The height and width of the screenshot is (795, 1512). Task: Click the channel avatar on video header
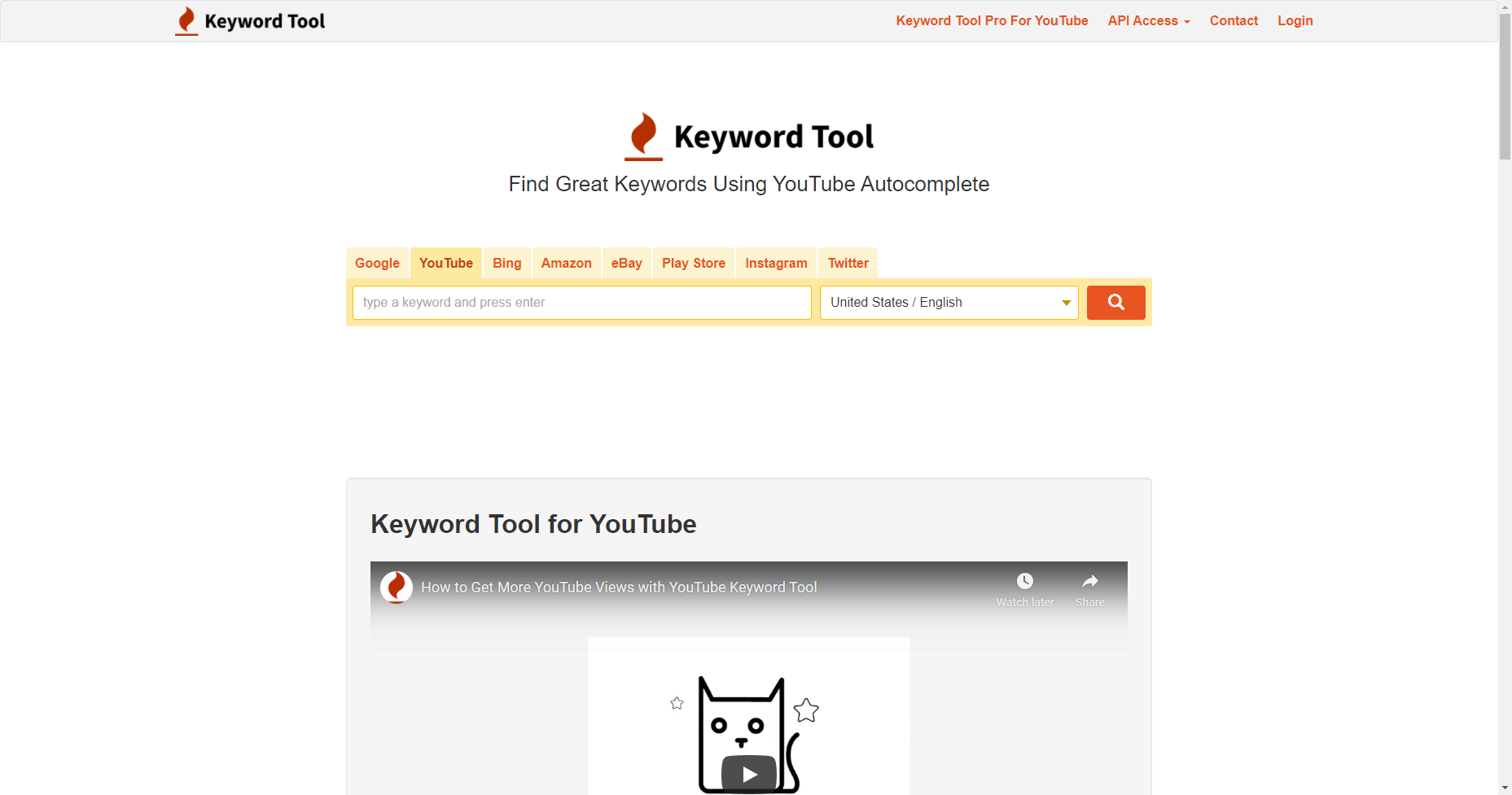click(397, 587)
